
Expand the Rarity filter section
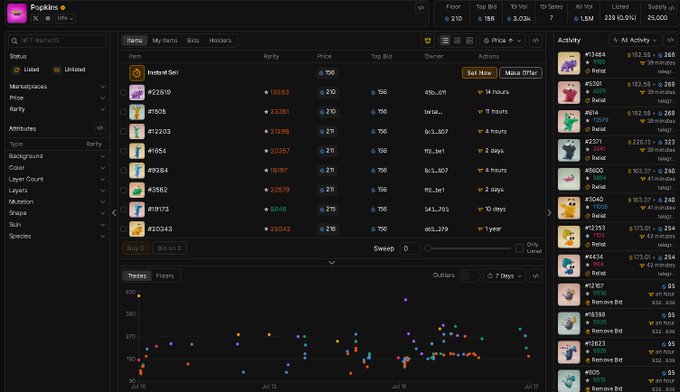coord(57,109)
